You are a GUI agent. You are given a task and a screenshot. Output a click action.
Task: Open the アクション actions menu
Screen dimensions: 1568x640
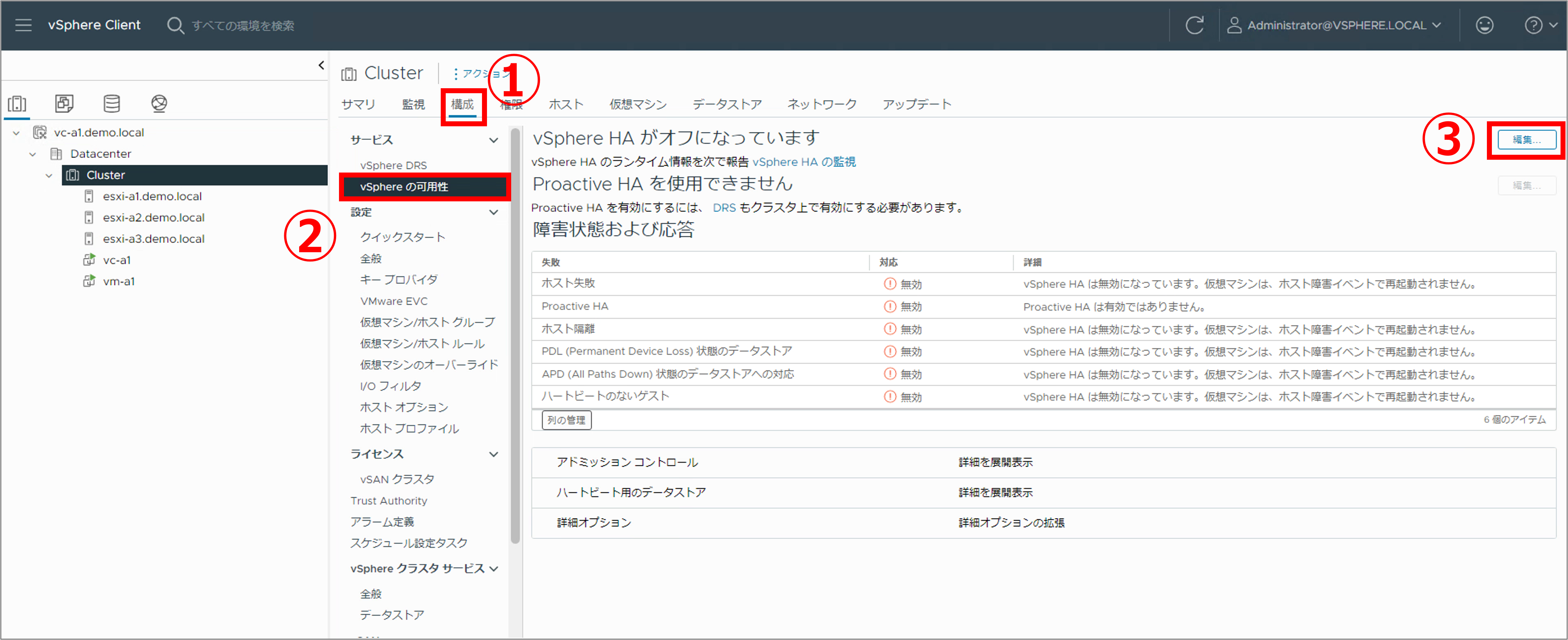[481, 74]
